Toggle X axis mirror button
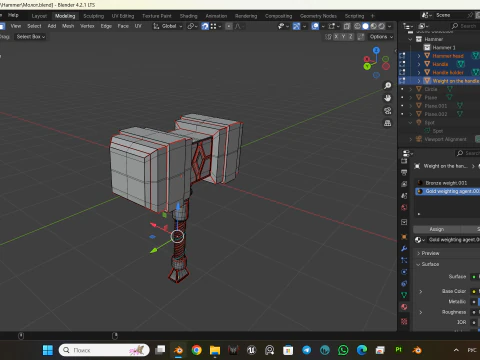The image size is (480, 360). (x=336, y=37)
